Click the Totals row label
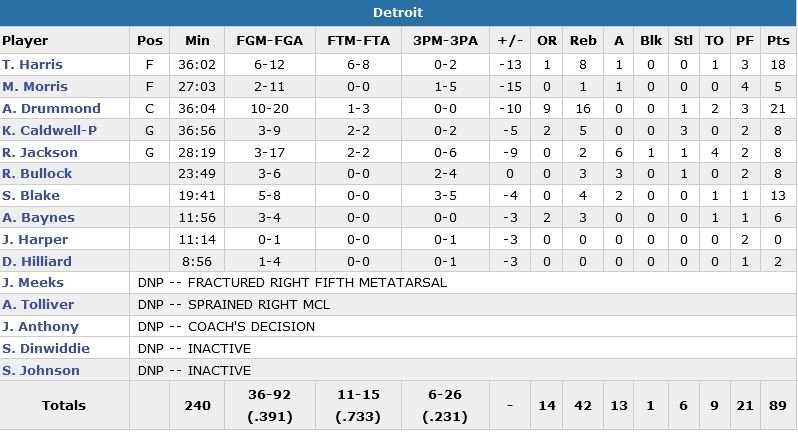This screenshot has height=437, width=798. point(64,405)
